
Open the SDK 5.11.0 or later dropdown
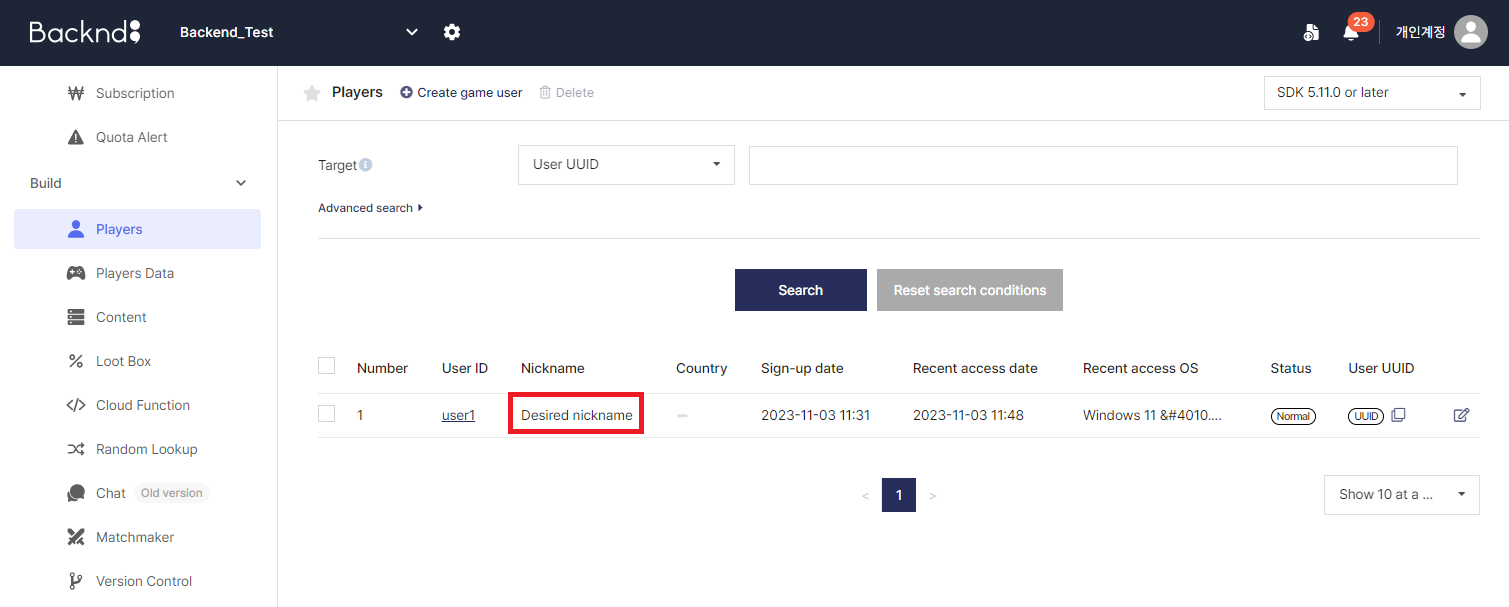point(1372,93)
